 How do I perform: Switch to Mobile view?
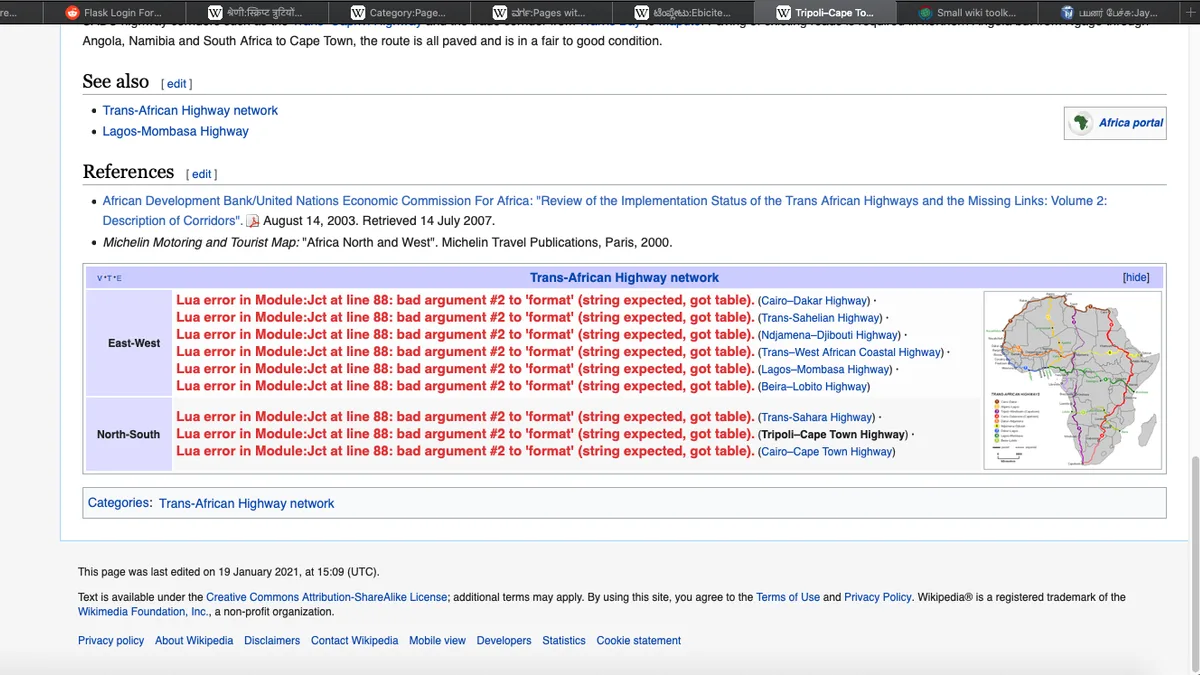coord(437,640)
